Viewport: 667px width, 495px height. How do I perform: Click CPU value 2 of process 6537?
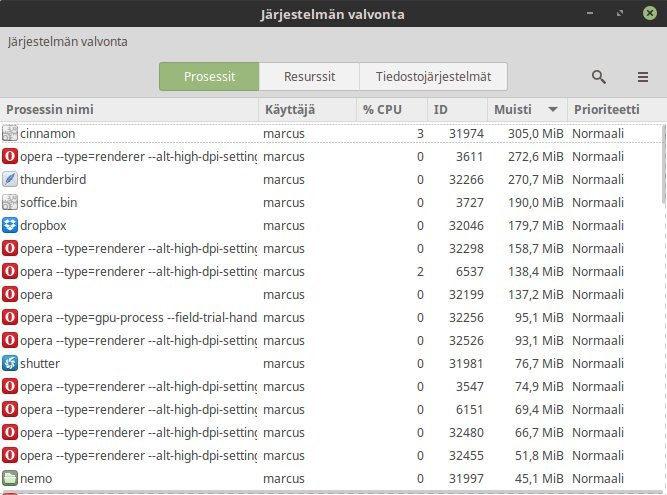tap(420, 271)
